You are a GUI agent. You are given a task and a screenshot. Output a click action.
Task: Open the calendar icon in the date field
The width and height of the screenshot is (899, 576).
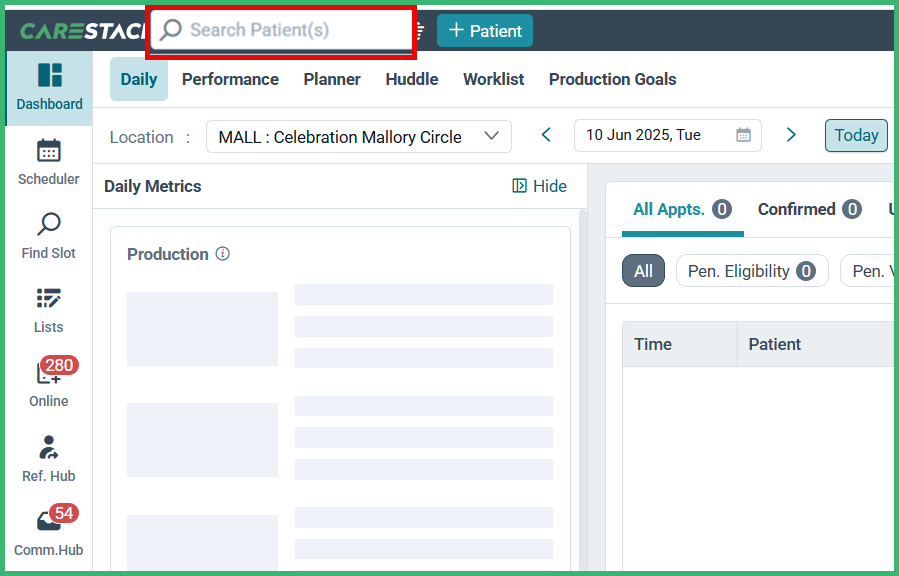pos(742,135)
